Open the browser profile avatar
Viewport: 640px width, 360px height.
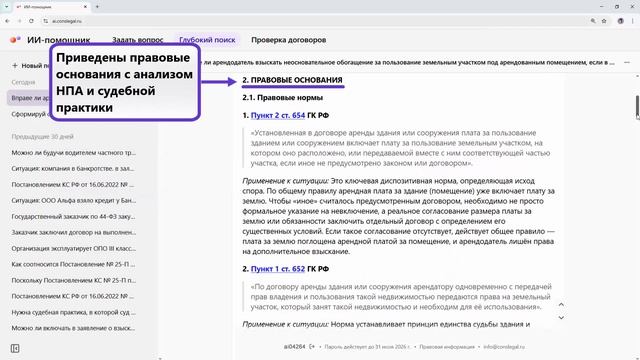[620, 21]
